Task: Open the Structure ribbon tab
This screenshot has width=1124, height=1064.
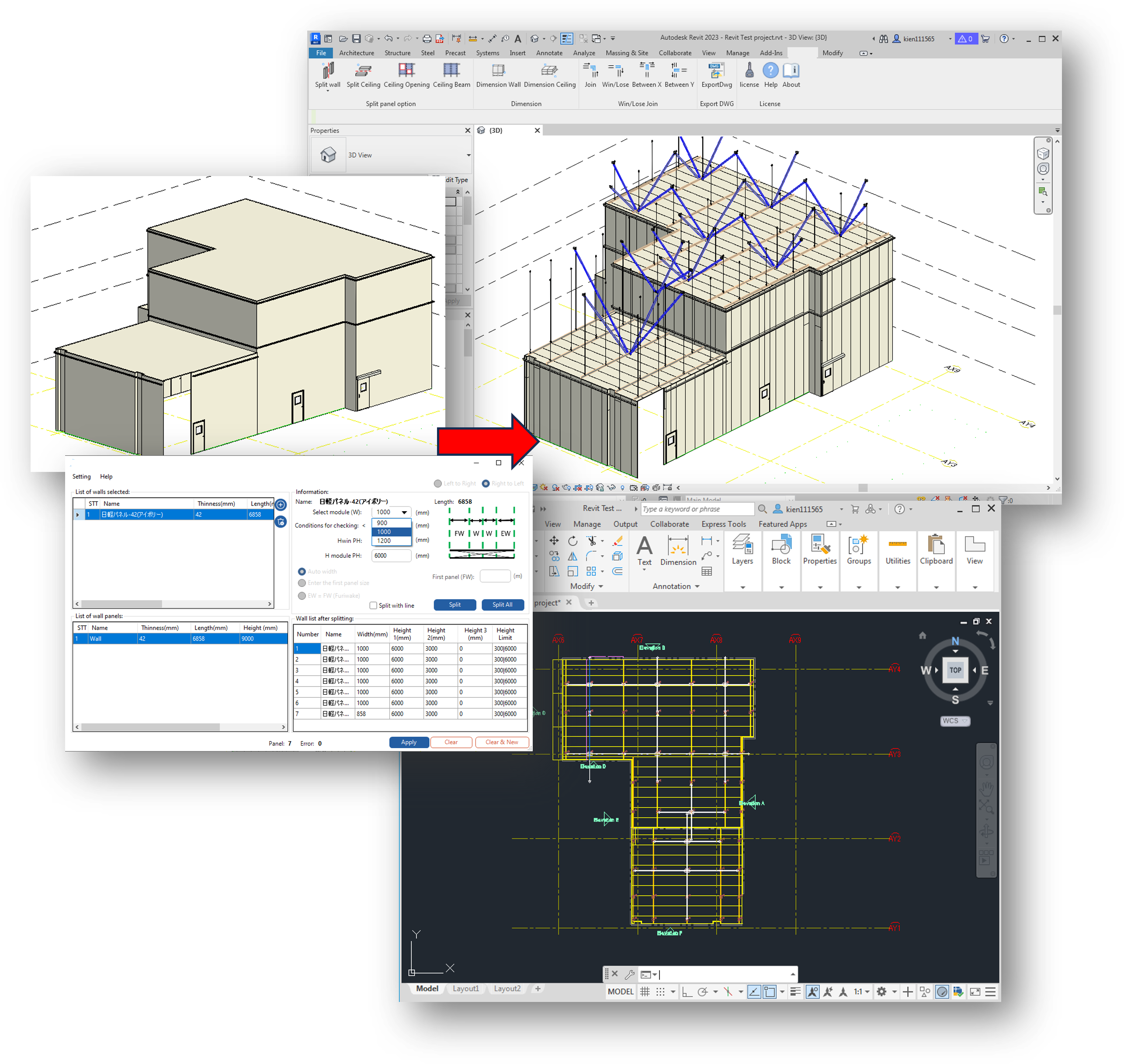Action: coord(397,53)
